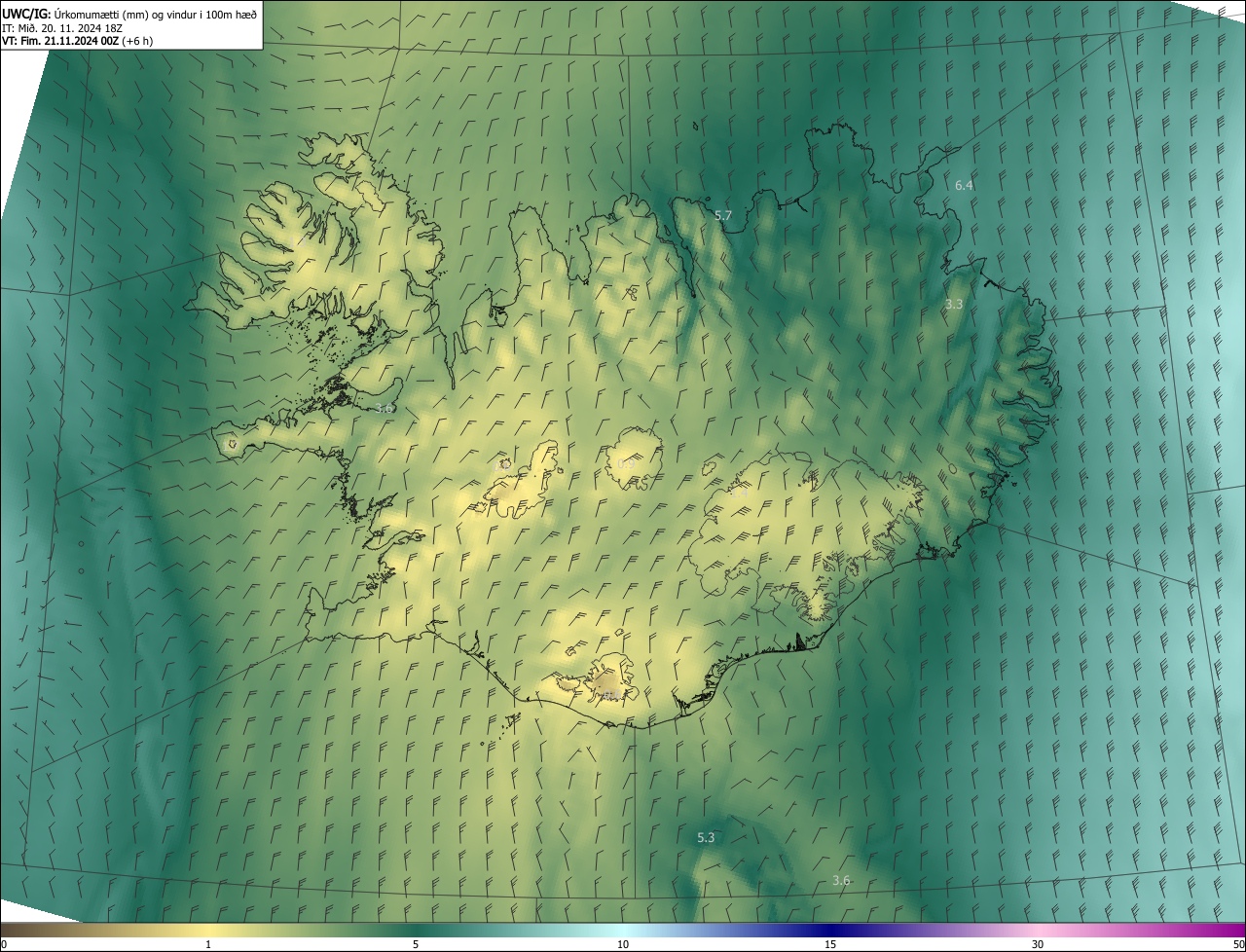
Task: Click the 'VT: Fim. 21.11.2024 00Z (+6 h)' line
Action: pos(77,41)
